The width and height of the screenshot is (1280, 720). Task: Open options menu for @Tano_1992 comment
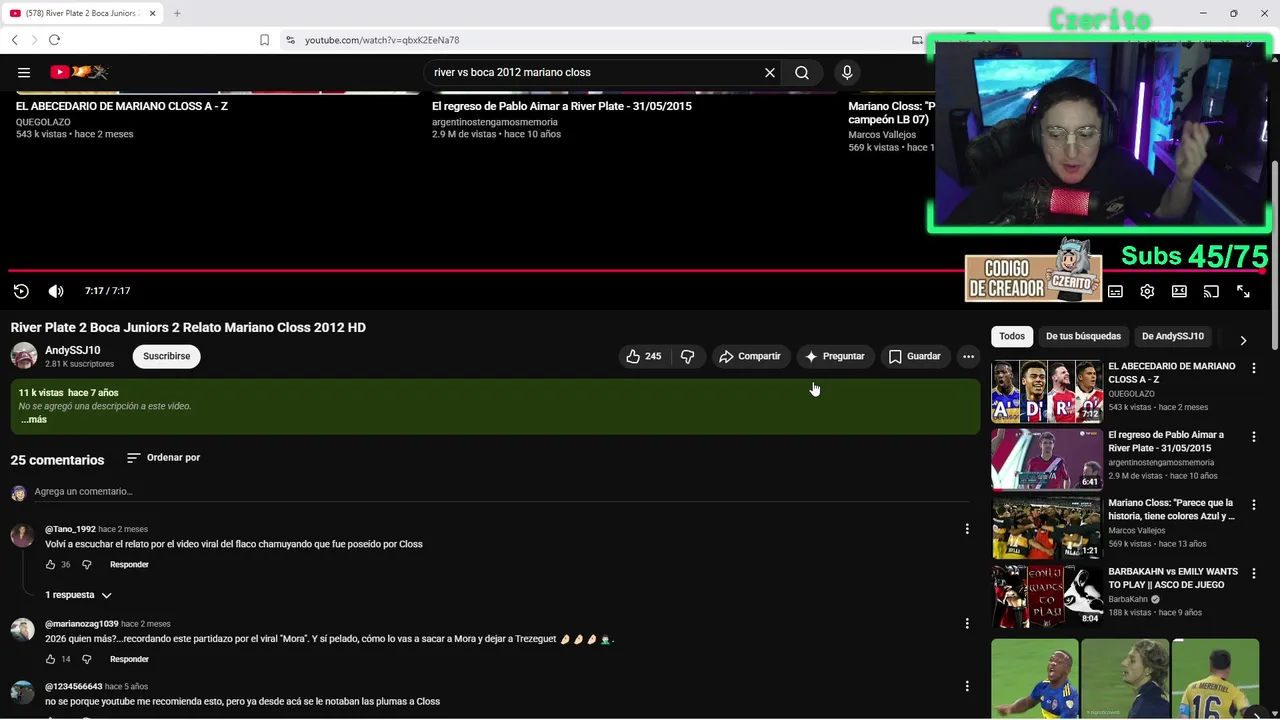tap(967, 529)
